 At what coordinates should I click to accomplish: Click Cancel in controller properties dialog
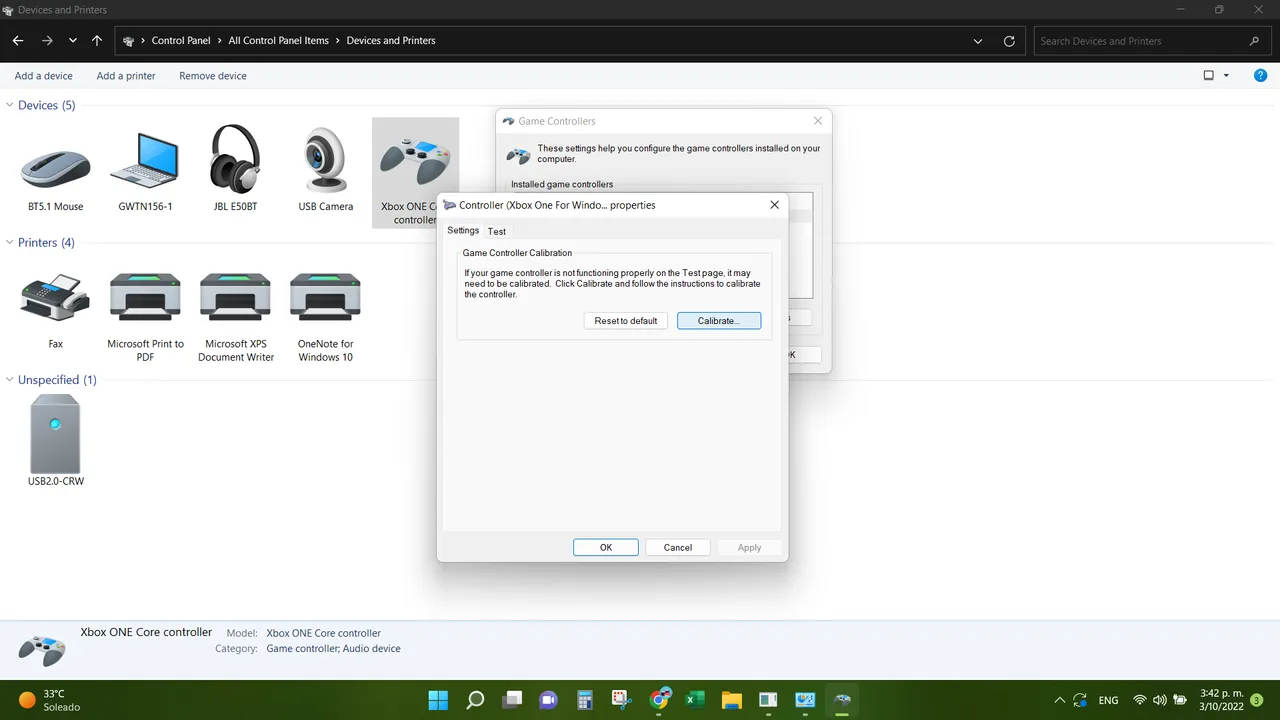pos(678,547)
